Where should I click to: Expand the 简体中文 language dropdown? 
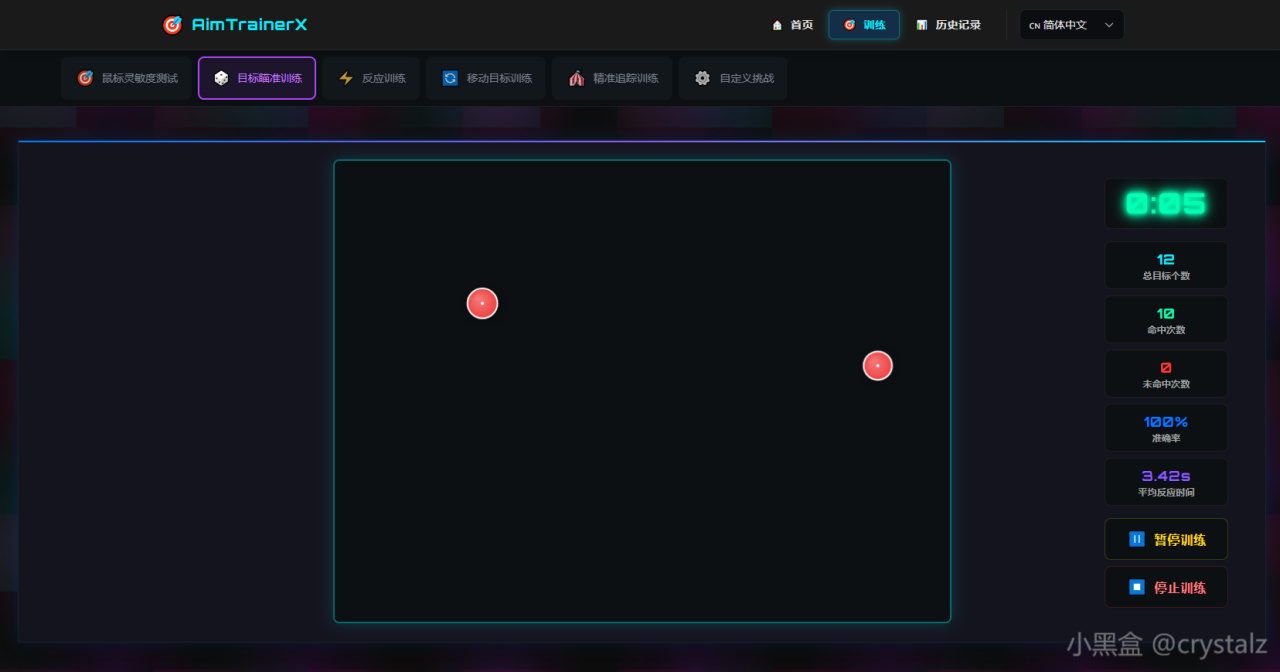(x=1071, y=25)
